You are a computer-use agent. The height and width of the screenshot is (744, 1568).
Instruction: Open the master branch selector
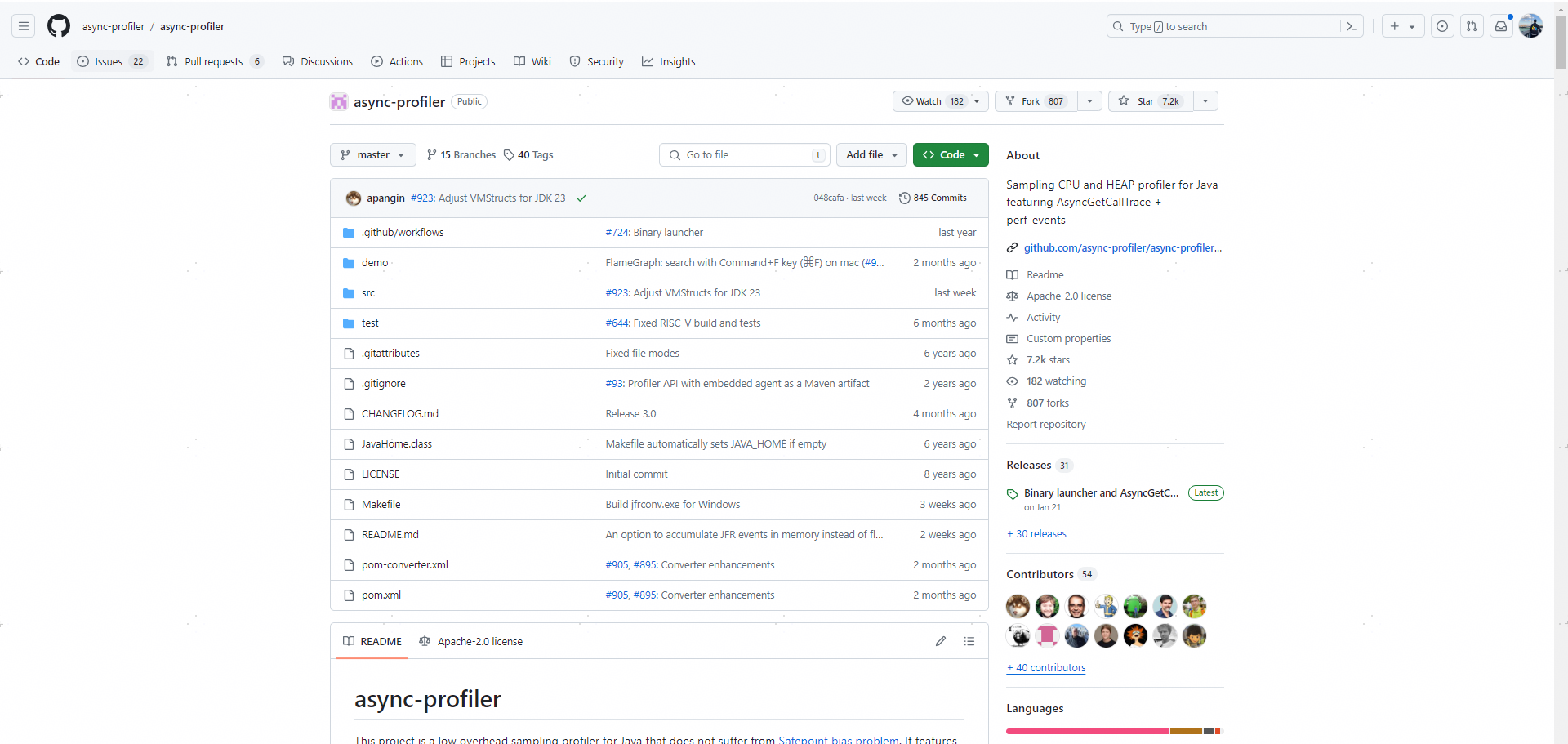(x=372, y=155)
